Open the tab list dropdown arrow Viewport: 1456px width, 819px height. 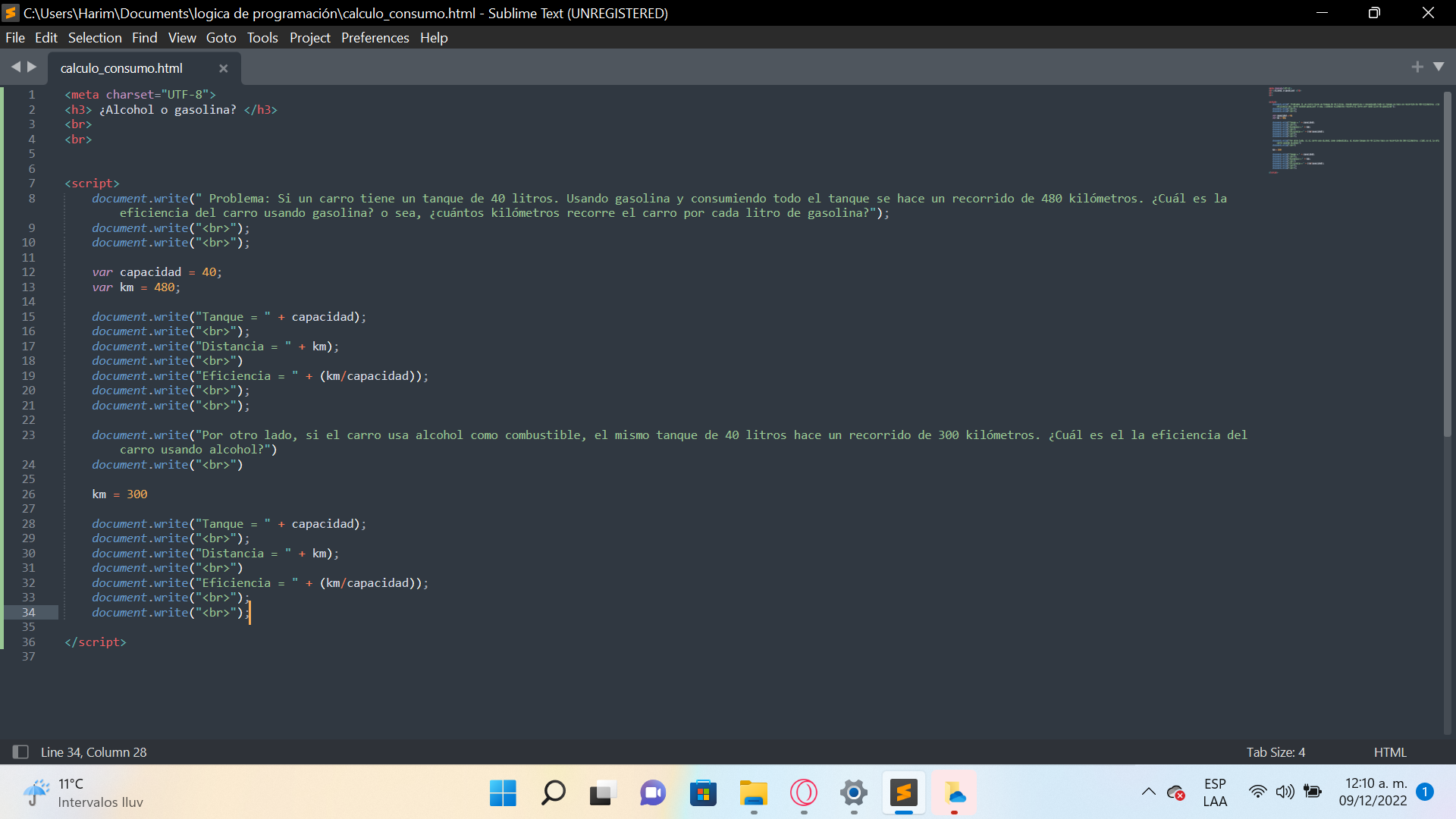click(1439, 67)
